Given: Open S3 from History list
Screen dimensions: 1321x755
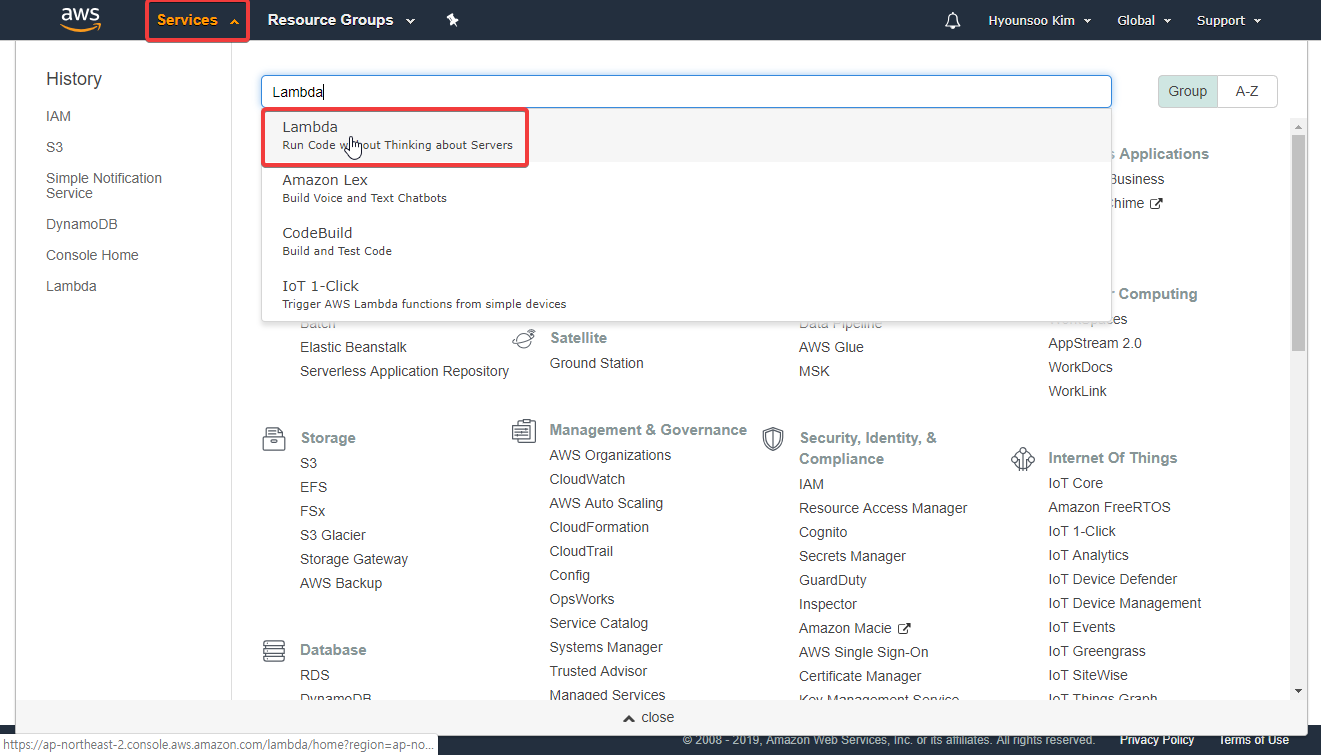Looking at the screenshot, I should pyautogui.click(x=54, y=147).
